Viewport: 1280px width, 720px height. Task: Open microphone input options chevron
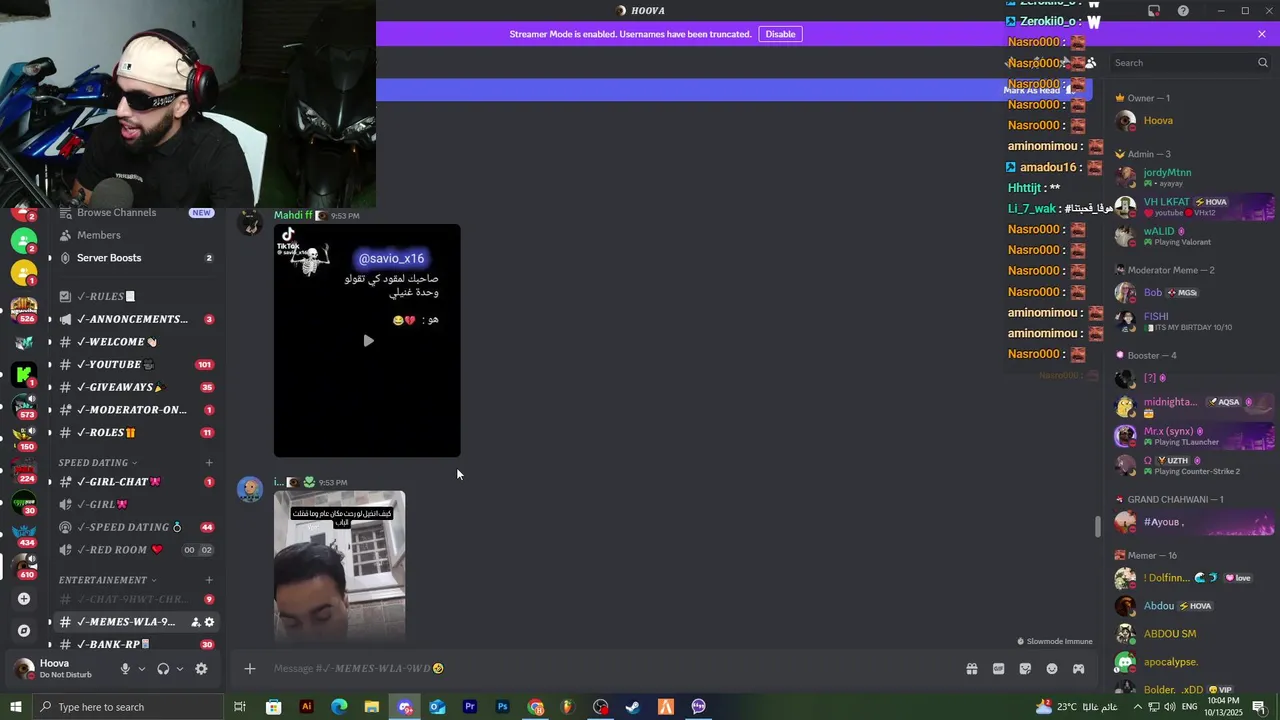141,669
